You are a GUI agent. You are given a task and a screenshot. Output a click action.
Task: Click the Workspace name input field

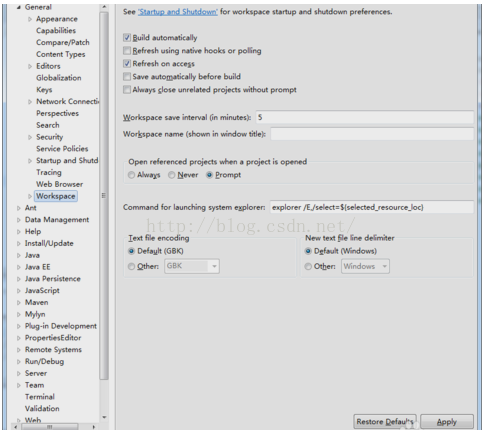click(372, 134)
